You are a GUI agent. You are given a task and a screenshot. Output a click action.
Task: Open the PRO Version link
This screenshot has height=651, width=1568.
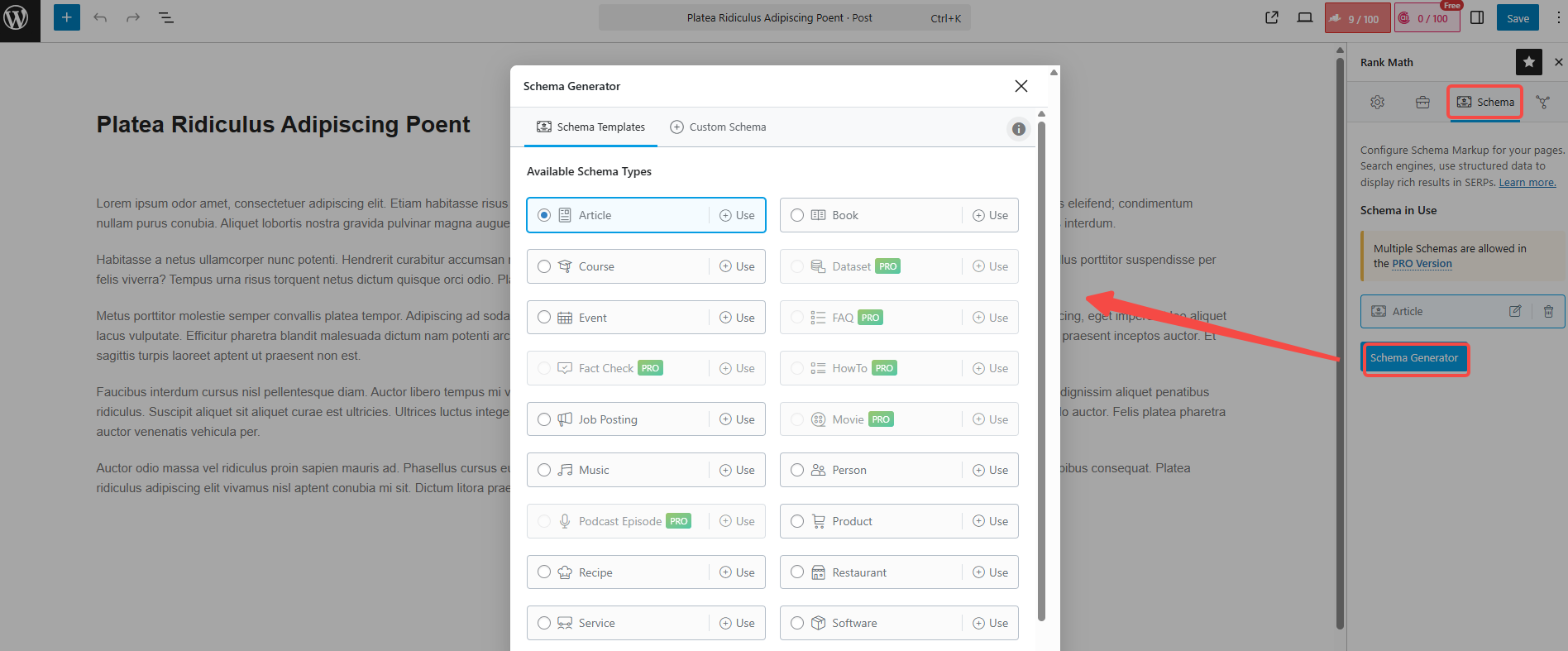coord(1422,264)
